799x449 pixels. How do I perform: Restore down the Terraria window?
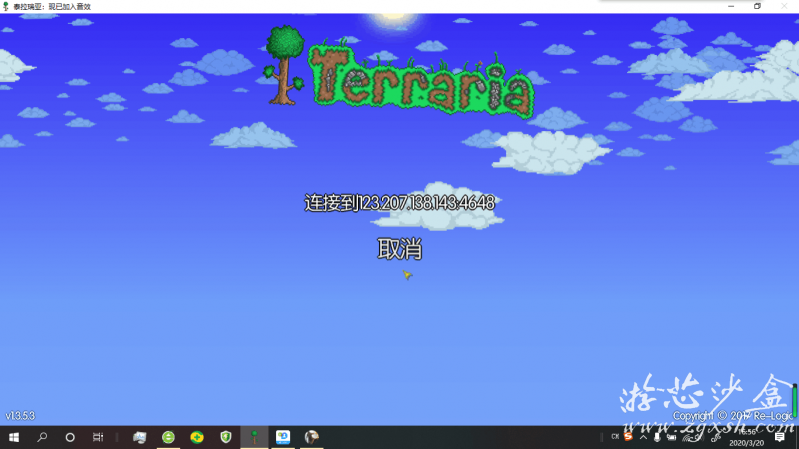click(757, 6)
